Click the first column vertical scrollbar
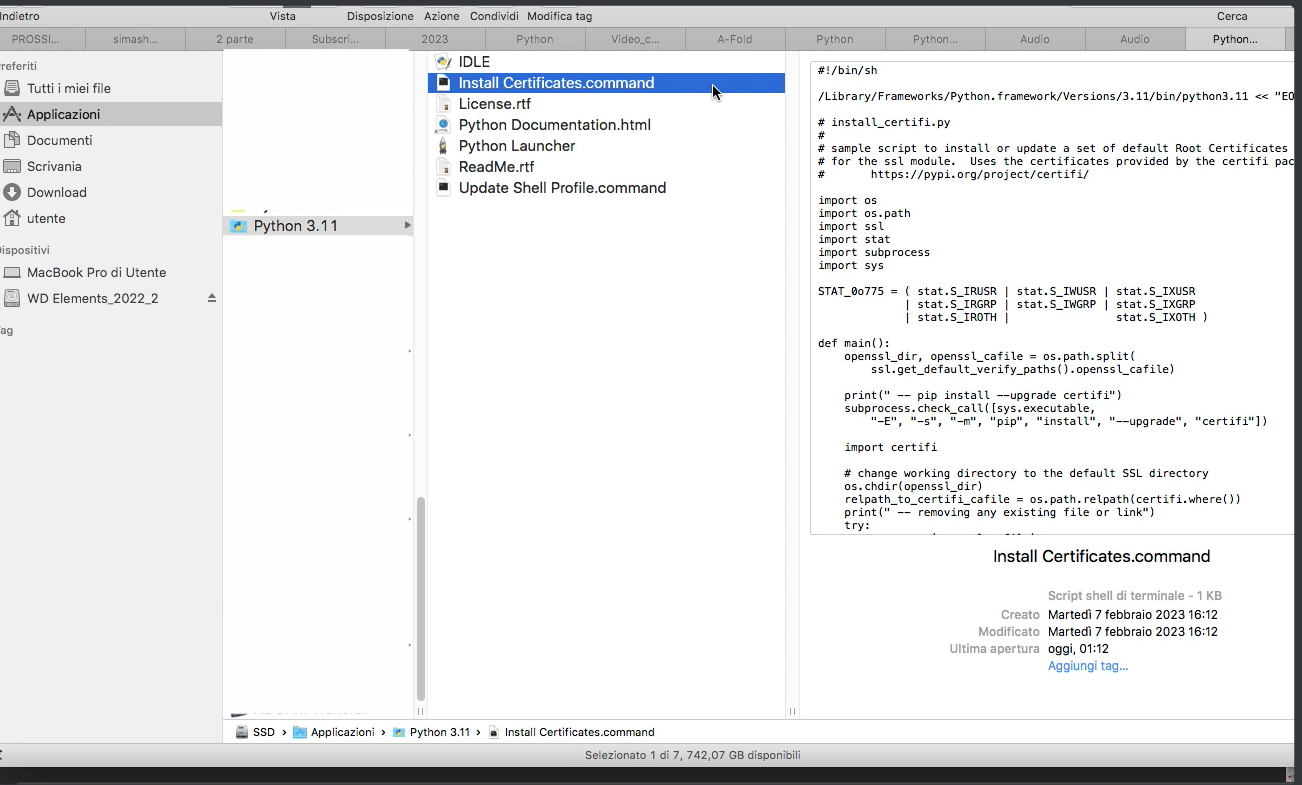This screenshot has height=785, width=1302. click(x=420, y=600)
